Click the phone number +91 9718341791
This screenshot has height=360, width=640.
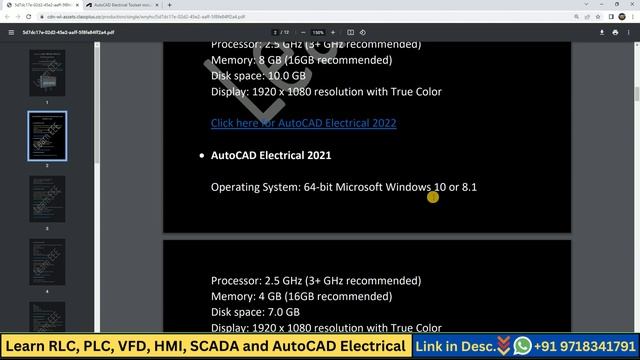(x=584, y=346)
